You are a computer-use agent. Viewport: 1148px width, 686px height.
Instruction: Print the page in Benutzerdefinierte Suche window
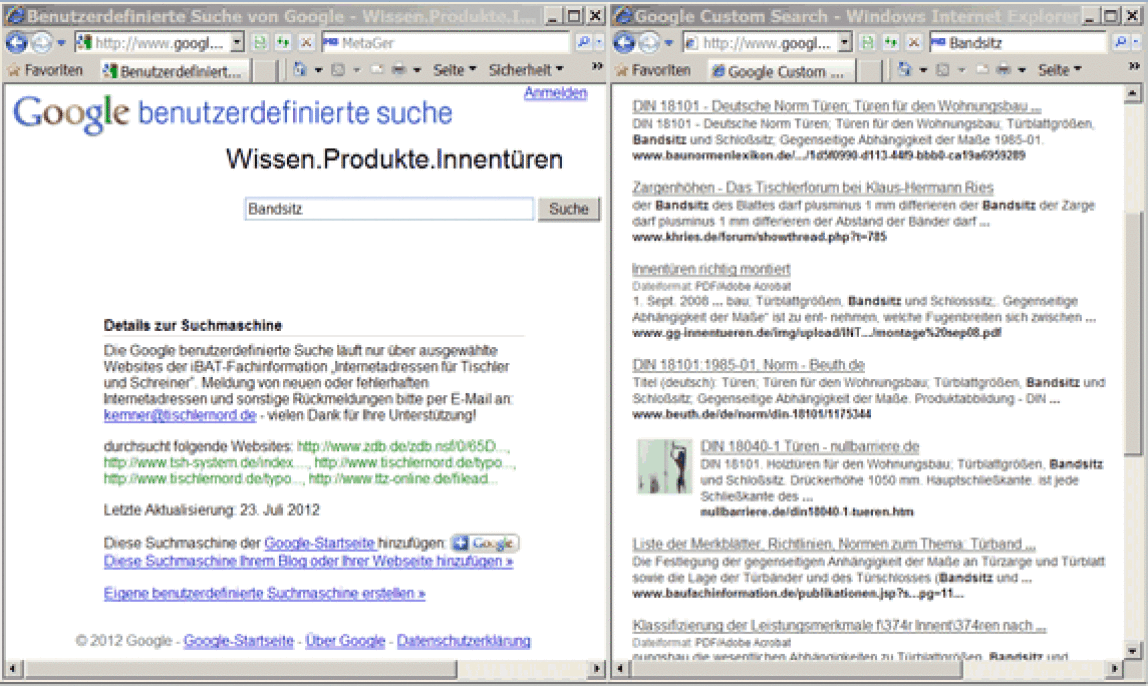tap(399, 70)
